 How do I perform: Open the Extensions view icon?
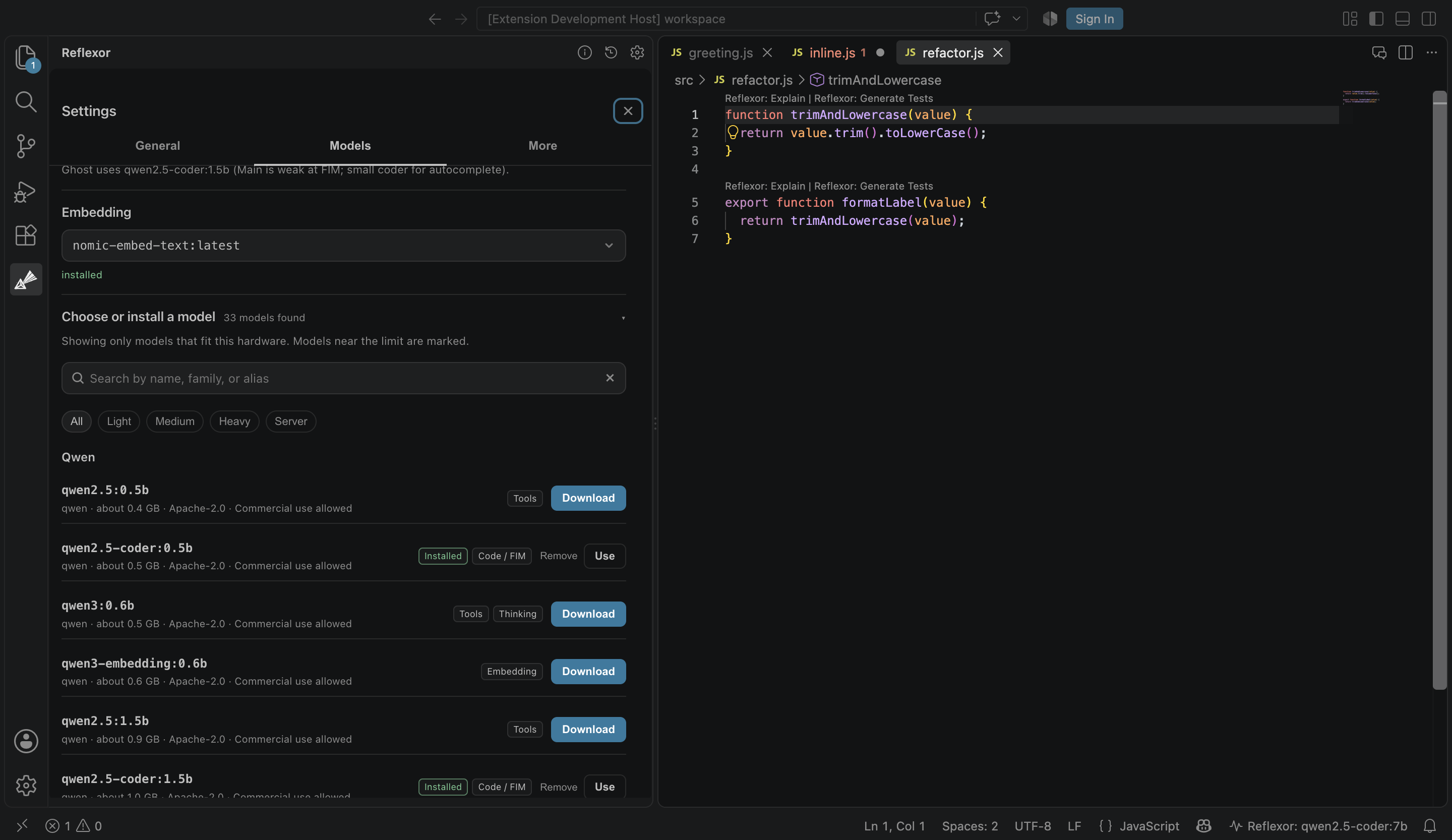click(x=25, y=235)
